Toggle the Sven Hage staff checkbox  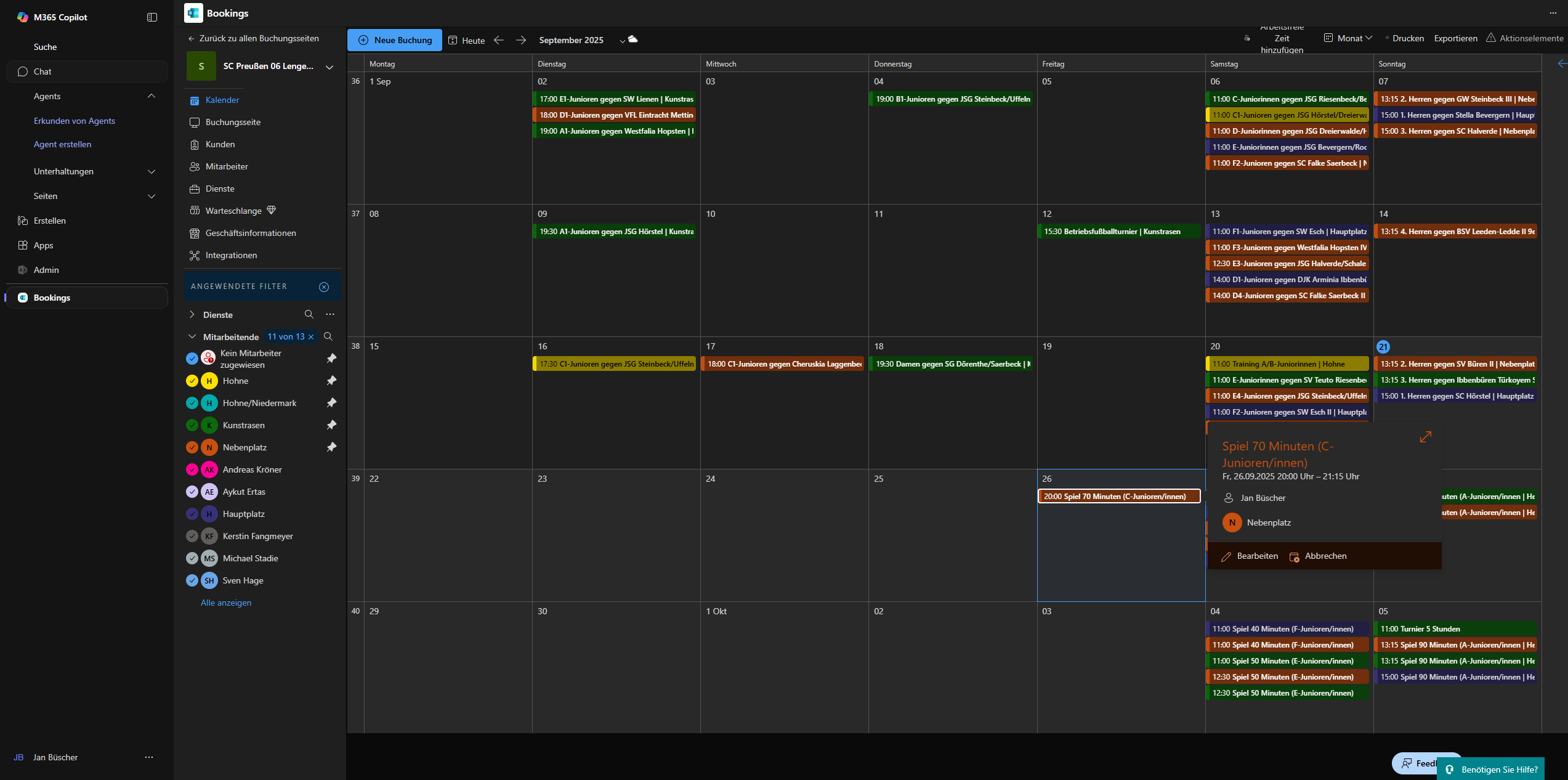[x=192, y=580]
